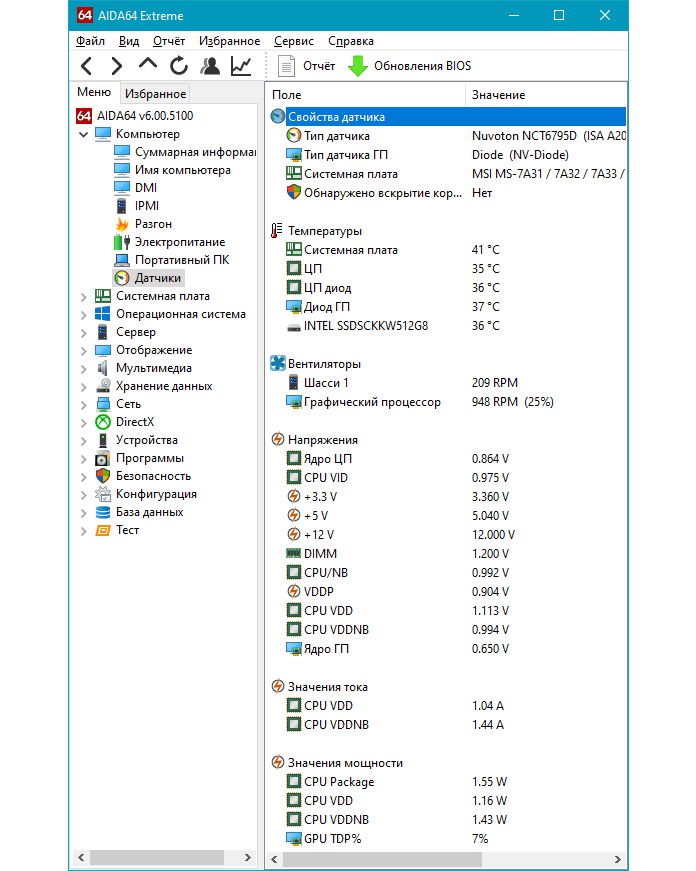This screenshot has height=871, width=696.
Task: Expand the Сервер tree node
Action: [83, 333]
